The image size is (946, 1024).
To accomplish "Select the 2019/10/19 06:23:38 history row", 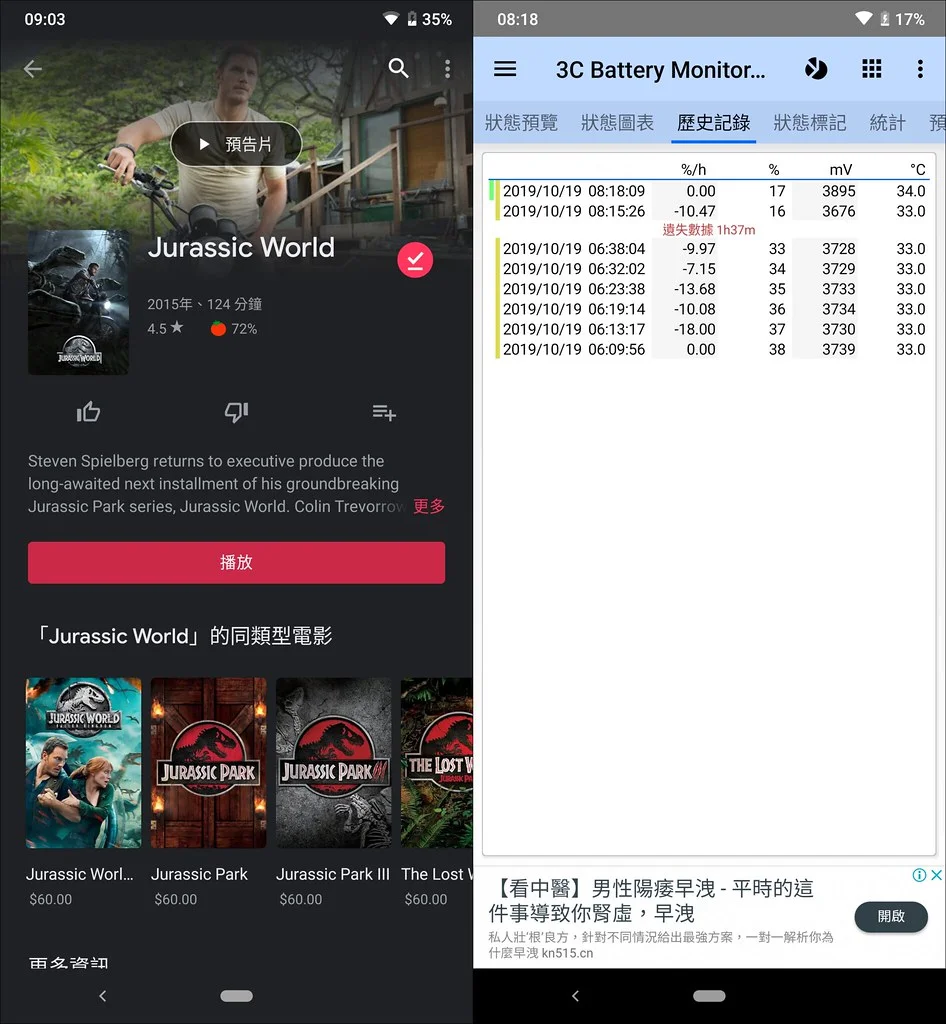I will coord(708,289).
